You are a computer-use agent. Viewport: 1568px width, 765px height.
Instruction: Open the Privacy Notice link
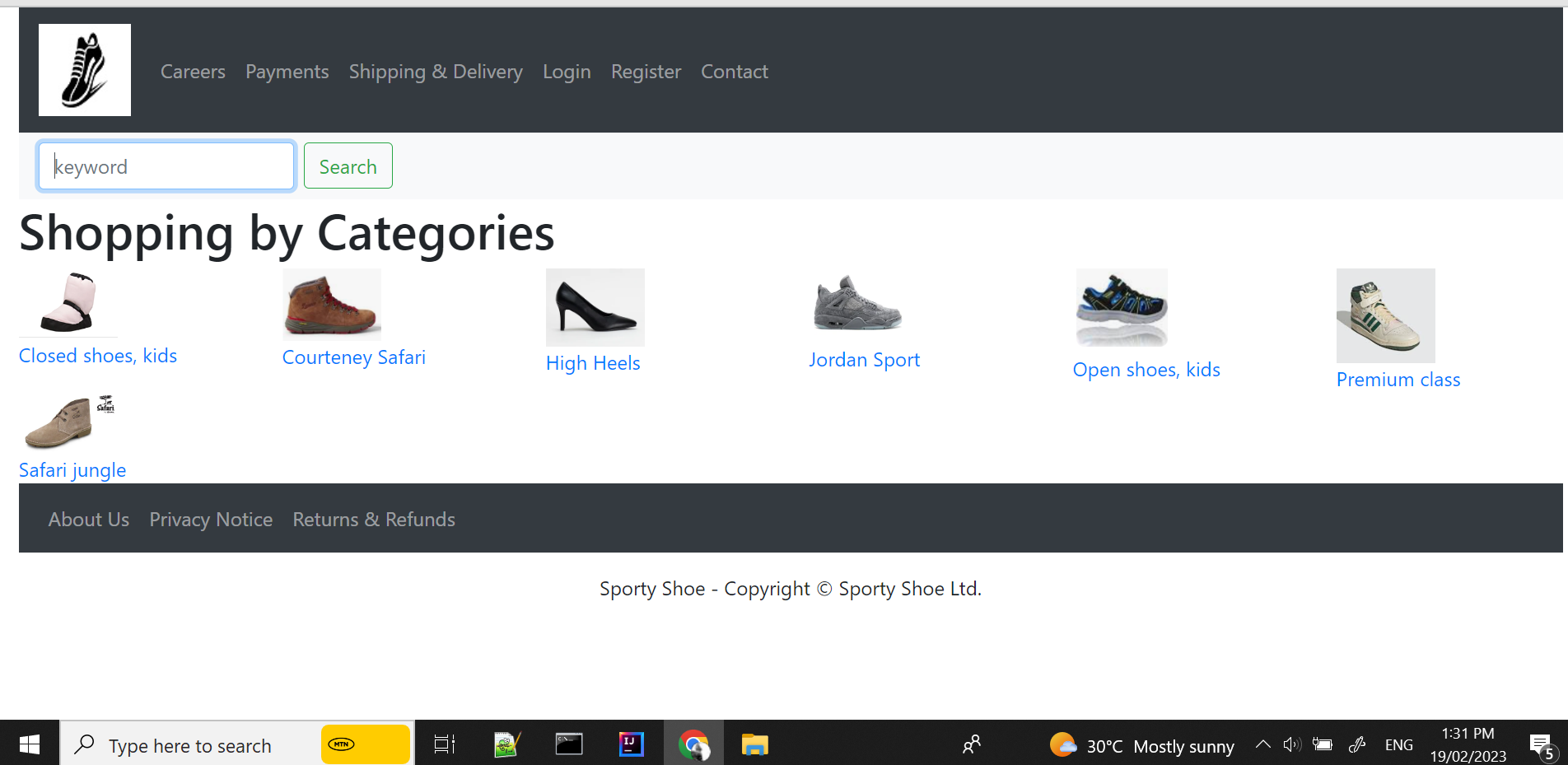tap(211, 519)
